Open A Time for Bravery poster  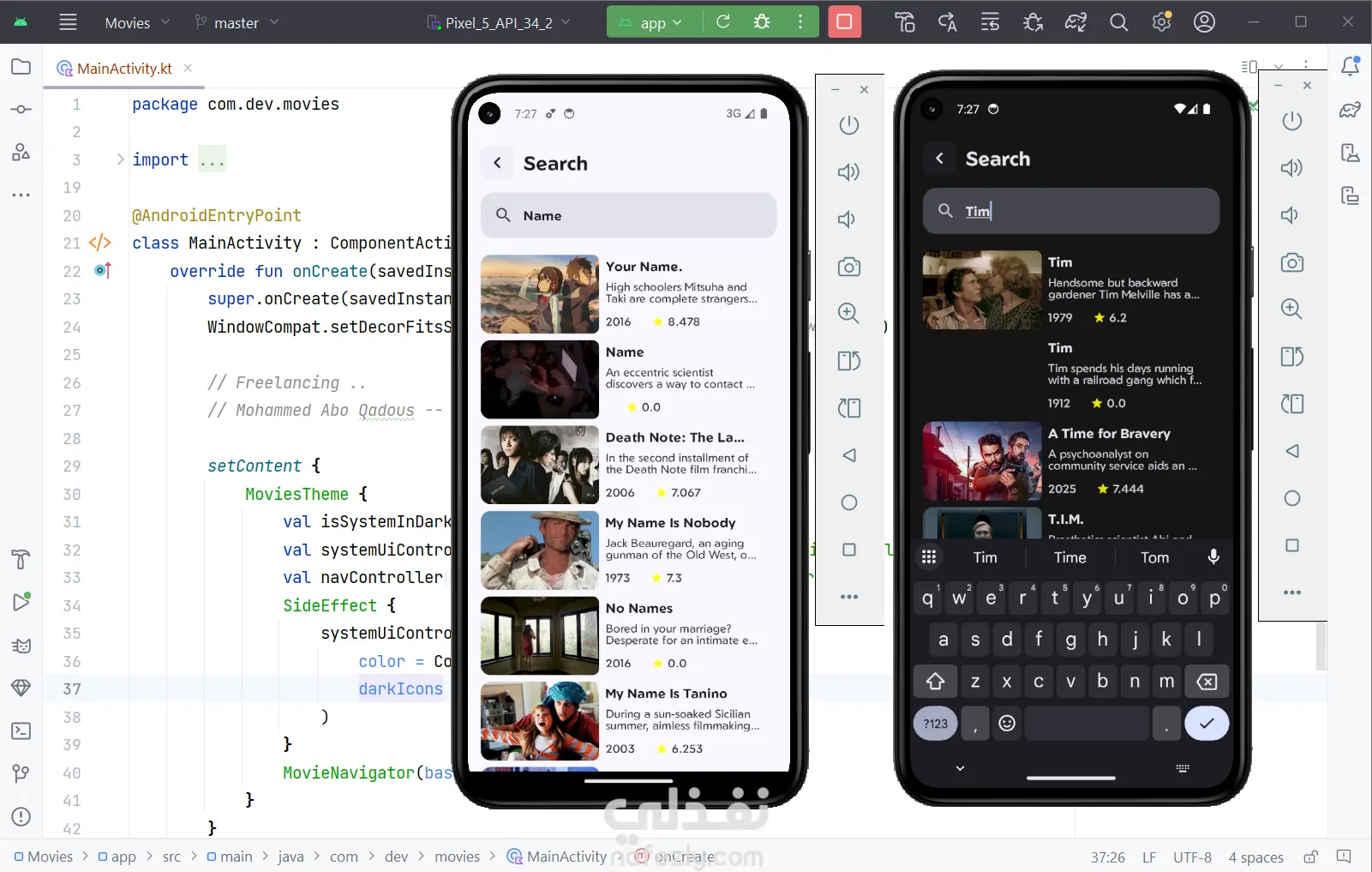pyautogui.click(x=982, y=461)
